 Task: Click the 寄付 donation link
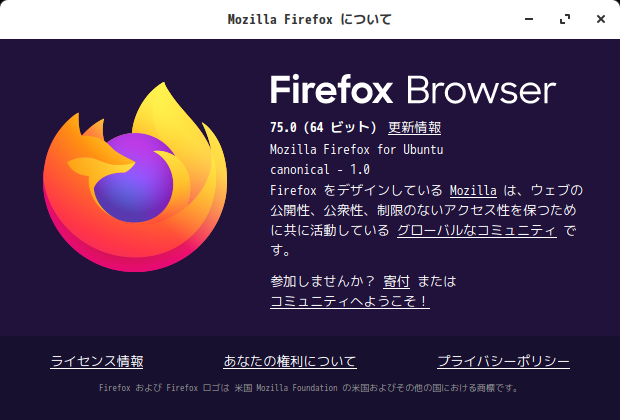396,281
